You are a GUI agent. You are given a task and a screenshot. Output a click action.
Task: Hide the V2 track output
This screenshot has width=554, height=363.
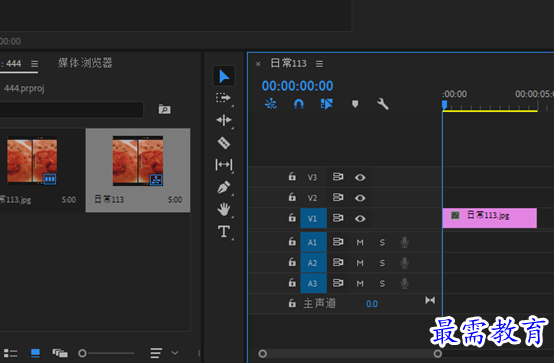point(360,198)
